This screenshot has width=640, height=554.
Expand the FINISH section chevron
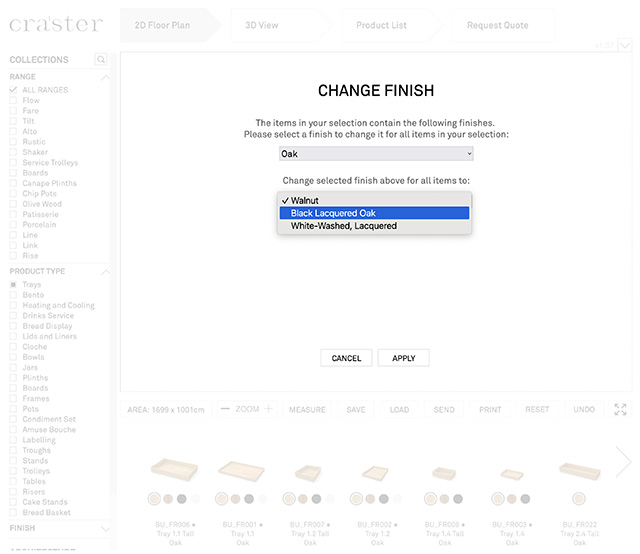click(x=106, y=528)
